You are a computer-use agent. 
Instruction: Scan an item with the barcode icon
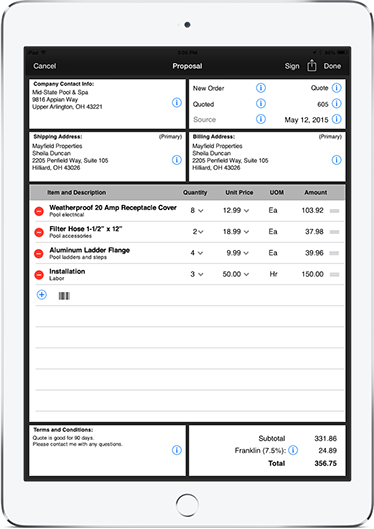click(64, 296)
